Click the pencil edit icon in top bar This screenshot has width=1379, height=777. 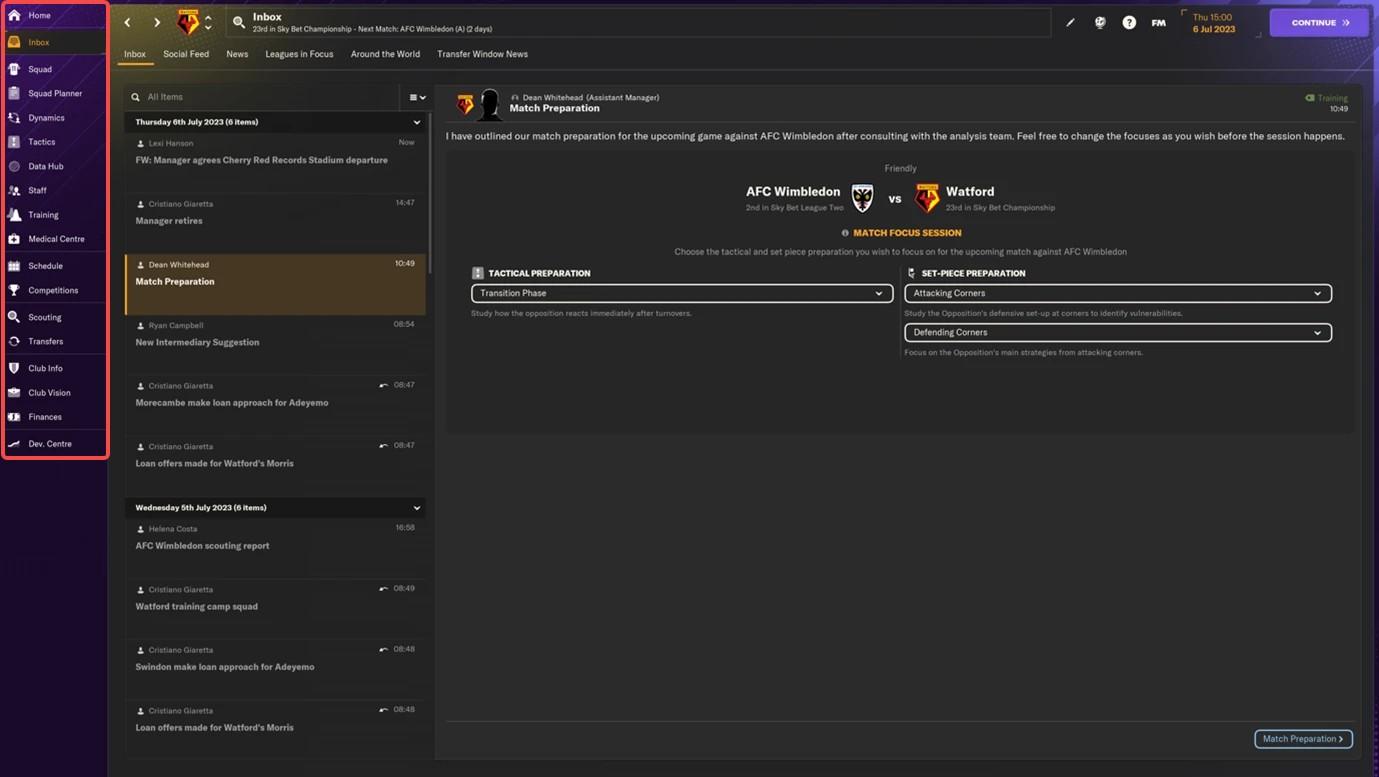pos(1070,22)
